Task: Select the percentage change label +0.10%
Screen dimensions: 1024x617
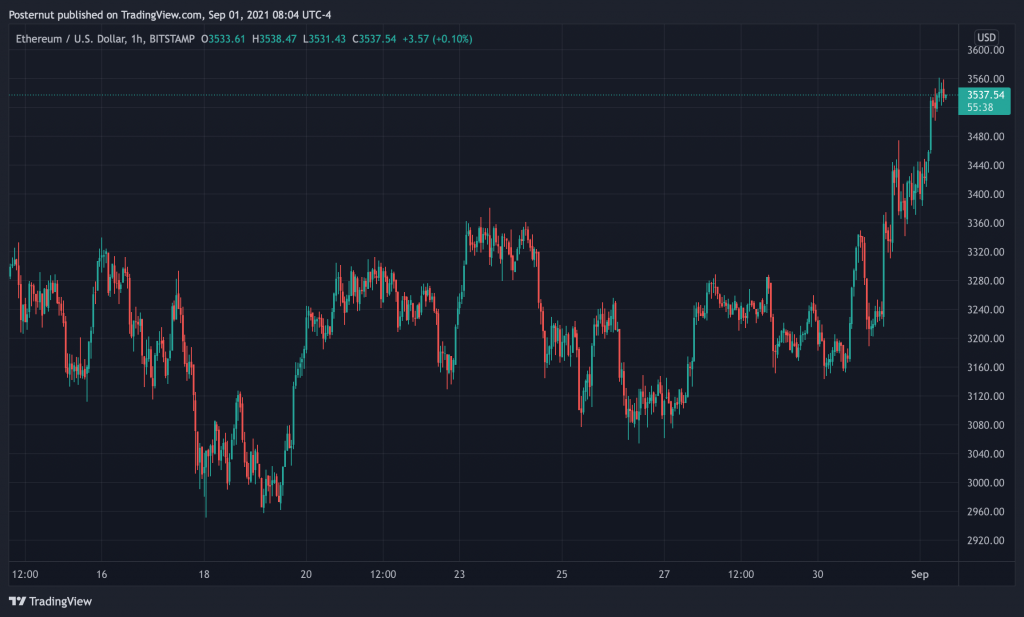Action: coord(452,39)
